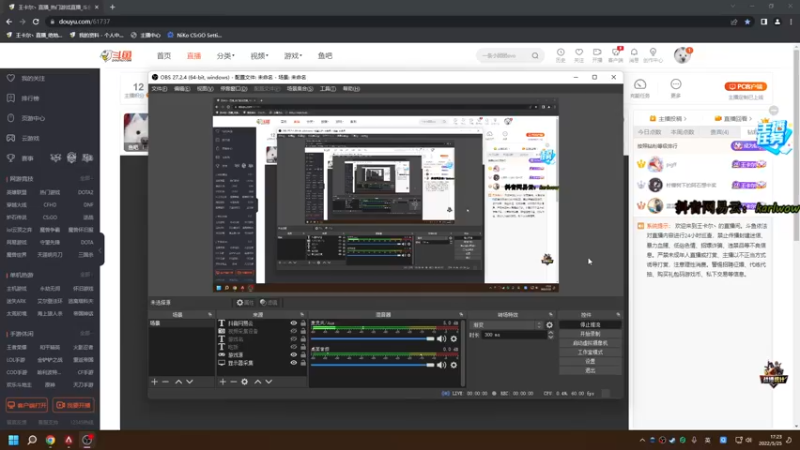Open OBS 场景集合(S) scene collection menu

click(x=299, y=89)
